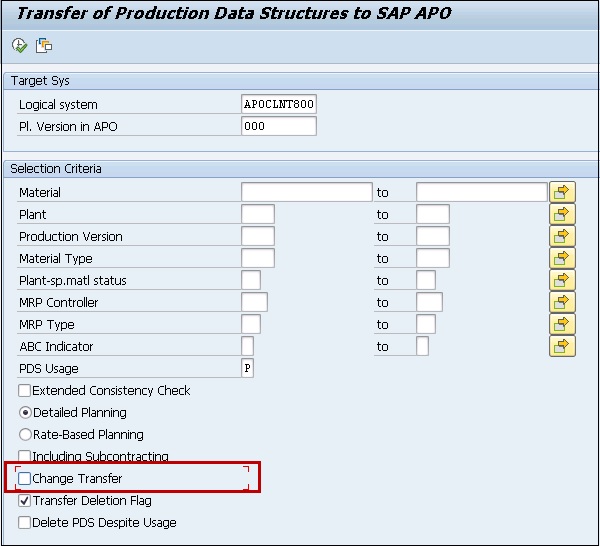
Task: Select Rate-Based Planning radio button
Action: coord(25,435)
